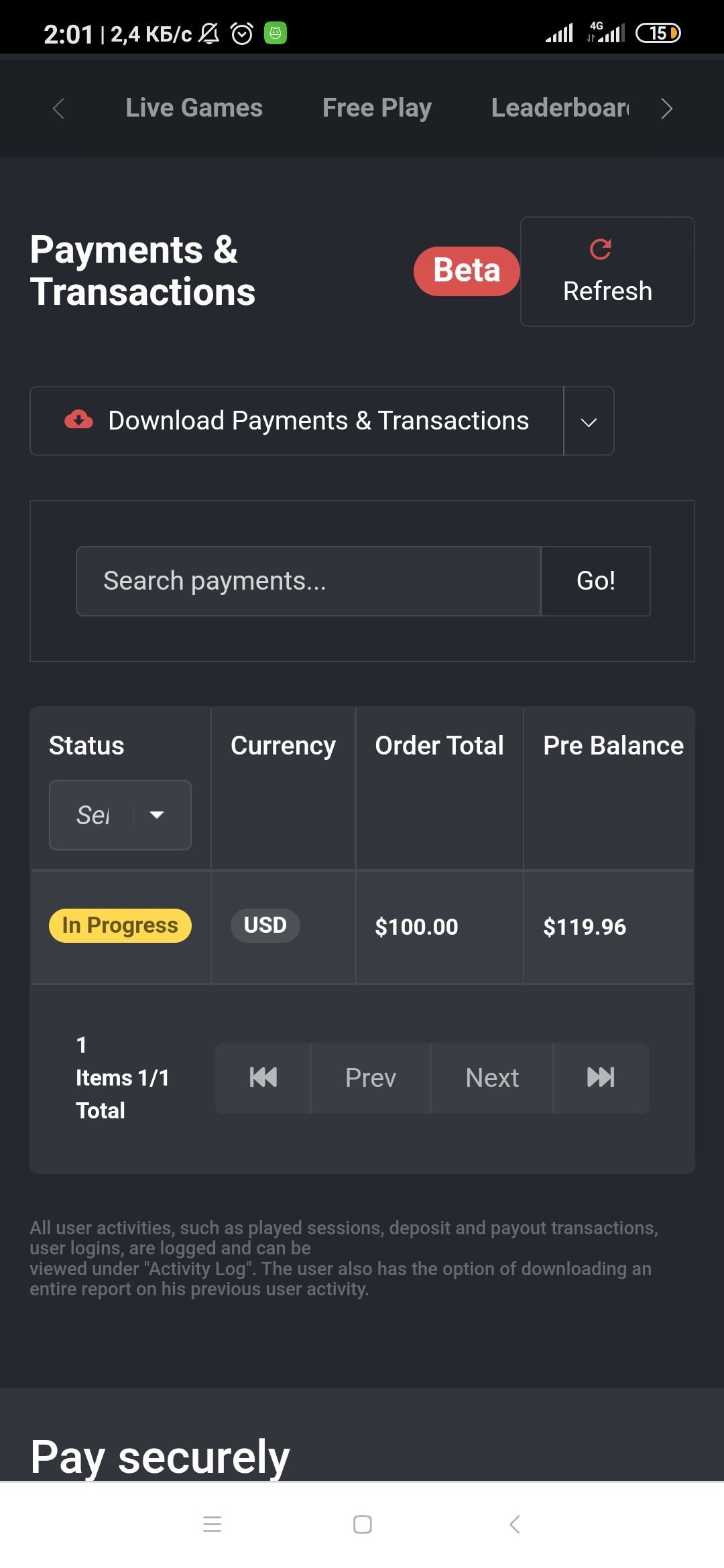Tap Android back navigation icon
The width and height of the screenshot is (724, 1568).
pos(514,1524)
